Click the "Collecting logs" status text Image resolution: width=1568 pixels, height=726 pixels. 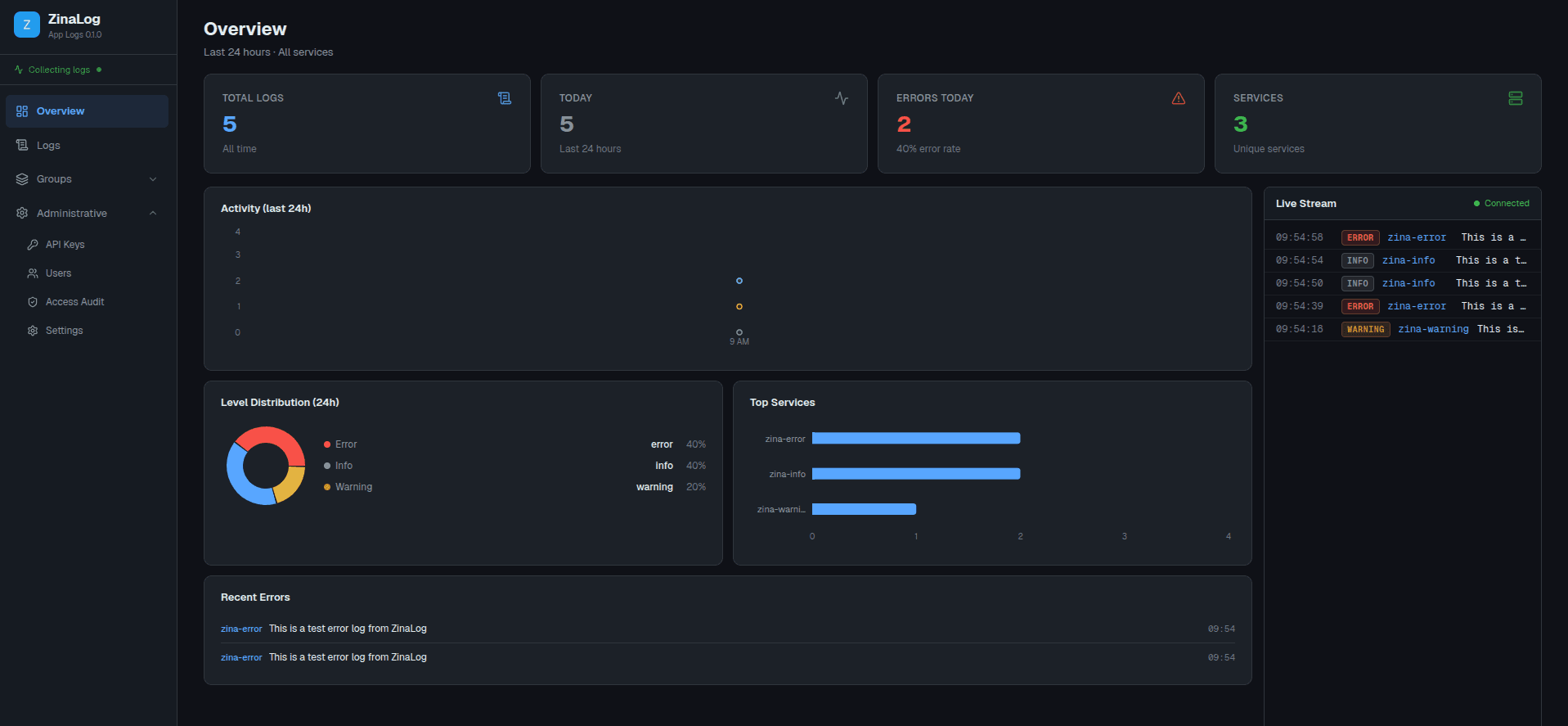tap(59, 70)
